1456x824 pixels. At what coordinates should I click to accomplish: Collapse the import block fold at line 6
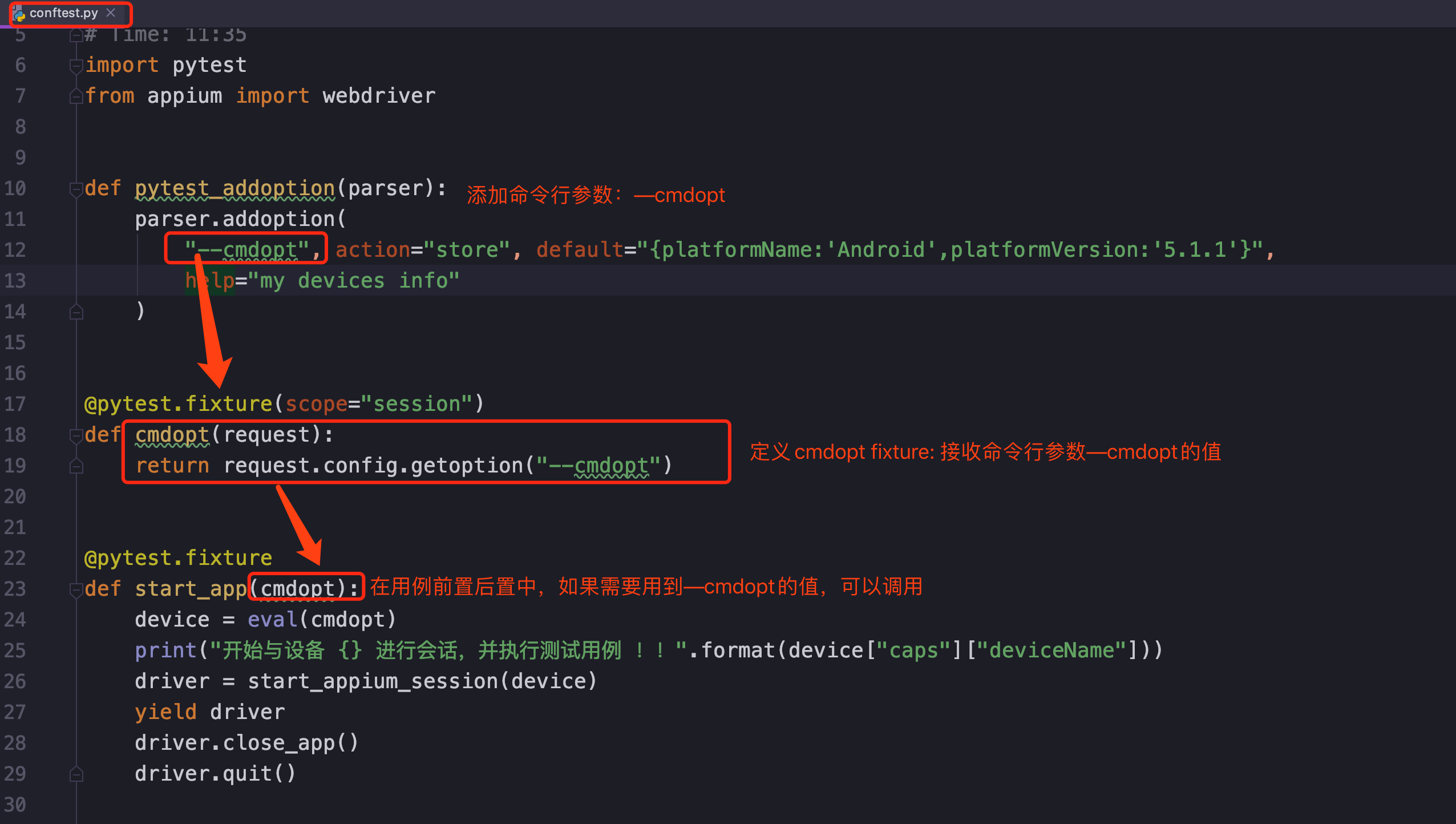tap(76, 66)
